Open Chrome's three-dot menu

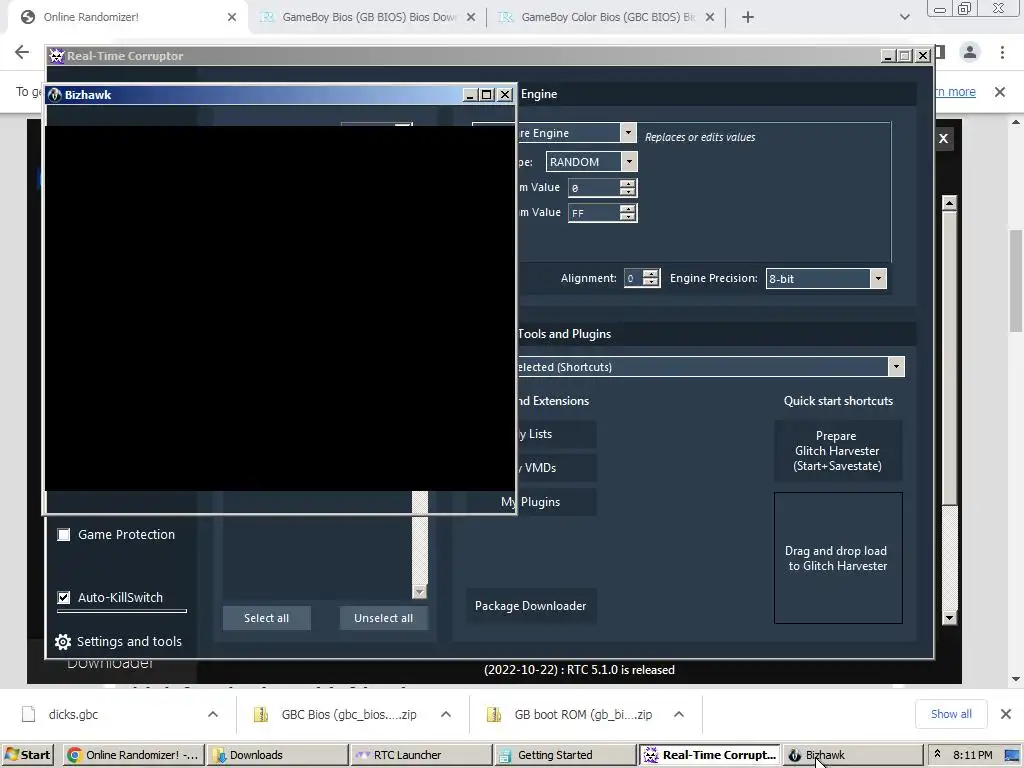[1002, 52]
